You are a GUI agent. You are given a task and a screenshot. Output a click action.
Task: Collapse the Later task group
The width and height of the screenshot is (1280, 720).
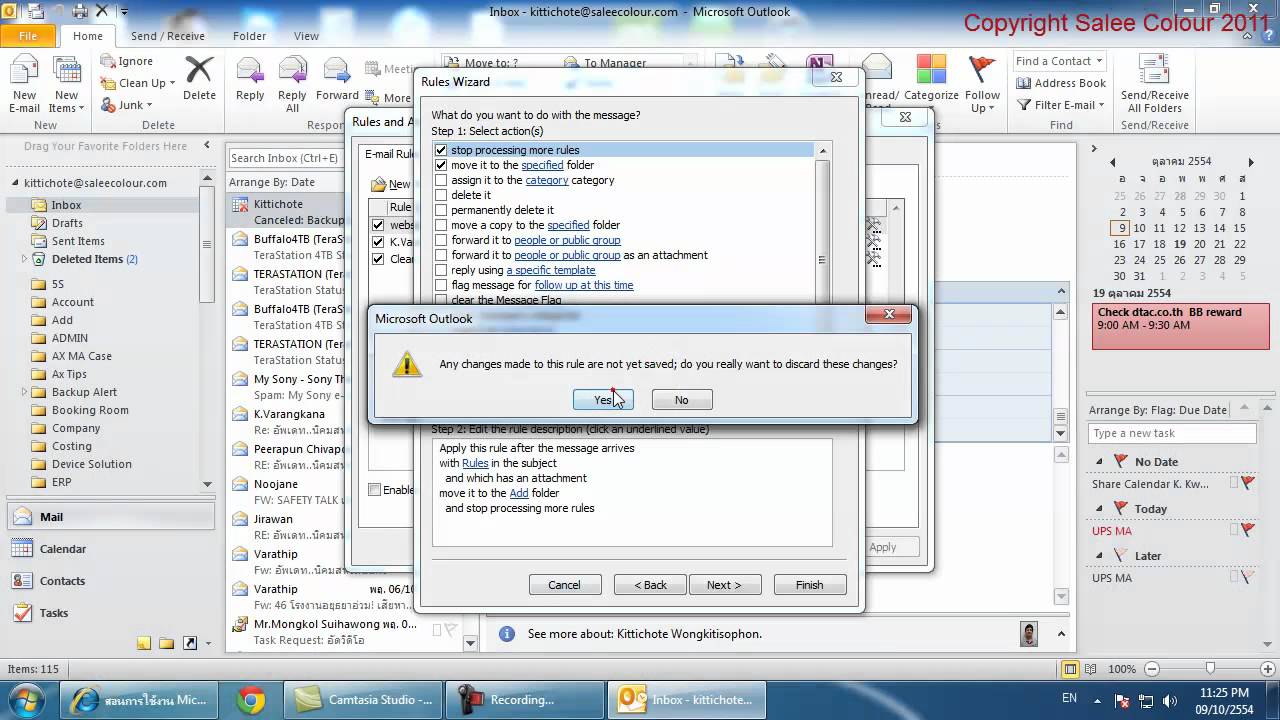[1100, 556]
